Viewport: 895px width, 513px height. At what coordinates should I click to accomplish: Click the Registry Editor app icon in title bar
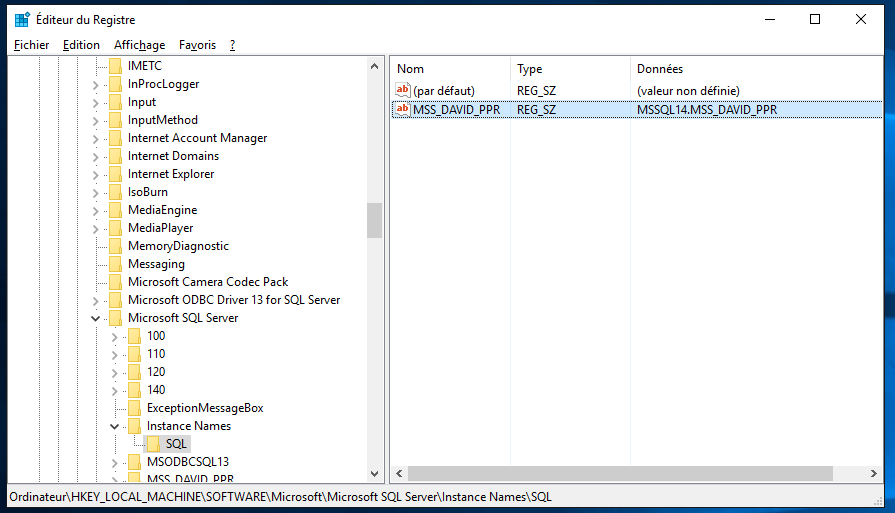(22, 19)
